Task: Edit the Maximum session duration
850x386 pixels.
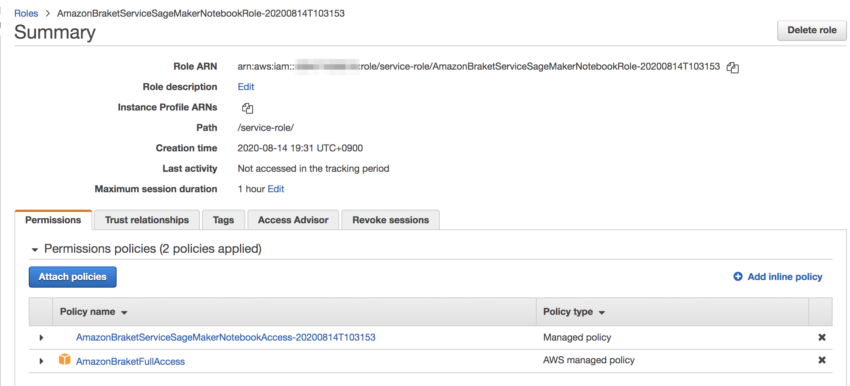Action: coord(275,189)
